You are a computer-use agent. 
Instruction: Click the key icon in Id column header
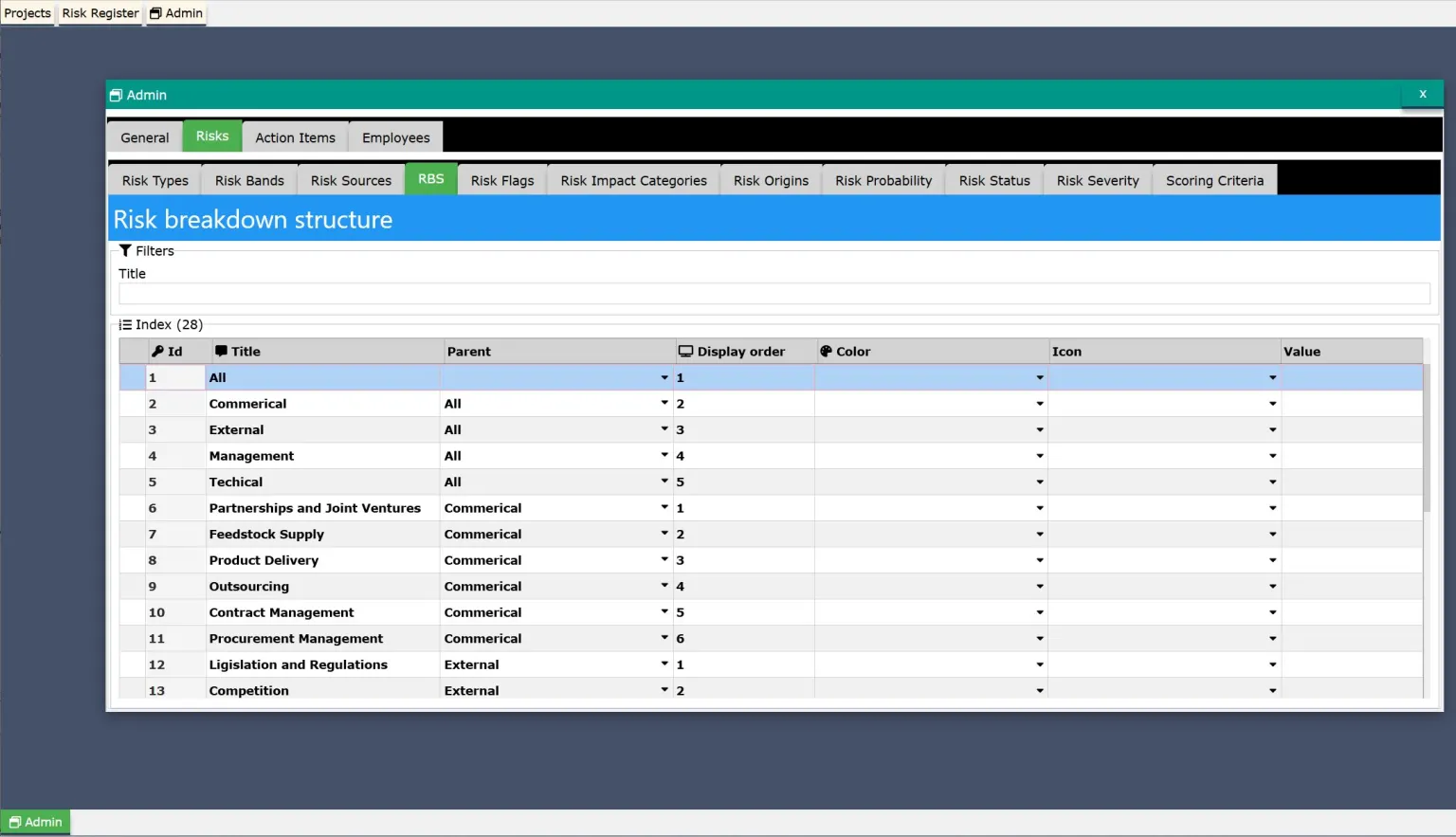[157, 352]
